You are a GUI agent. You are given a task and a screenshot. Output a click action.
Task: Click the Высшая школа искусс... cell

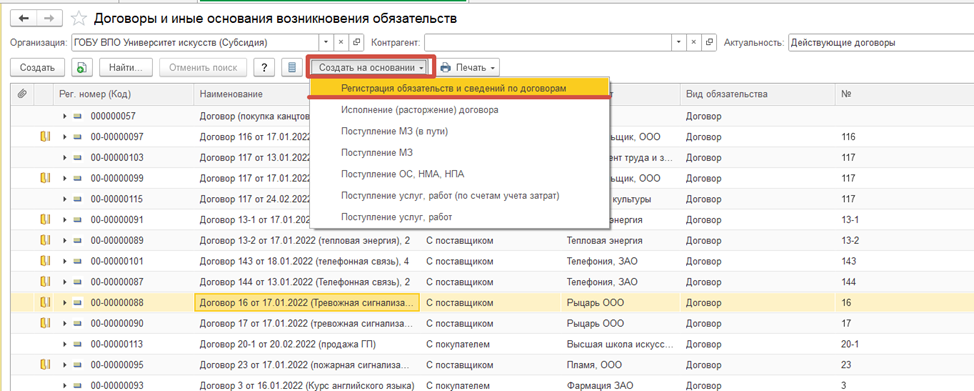coord(621,344)
